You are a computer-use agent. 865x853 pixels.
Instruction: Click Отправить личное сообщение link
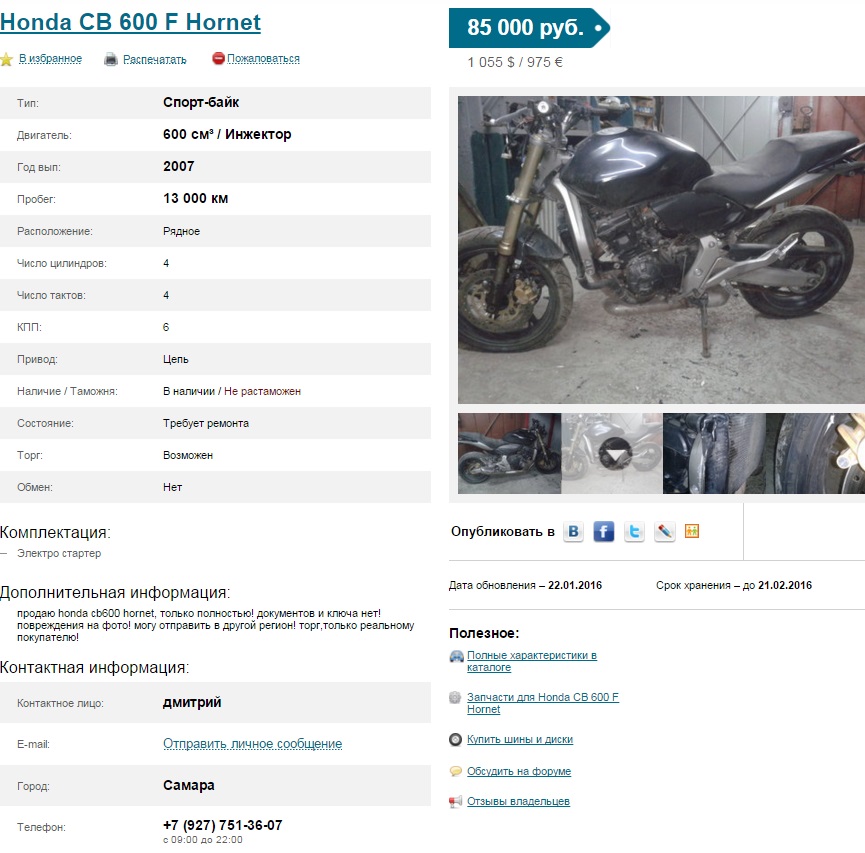click(253, 744)
